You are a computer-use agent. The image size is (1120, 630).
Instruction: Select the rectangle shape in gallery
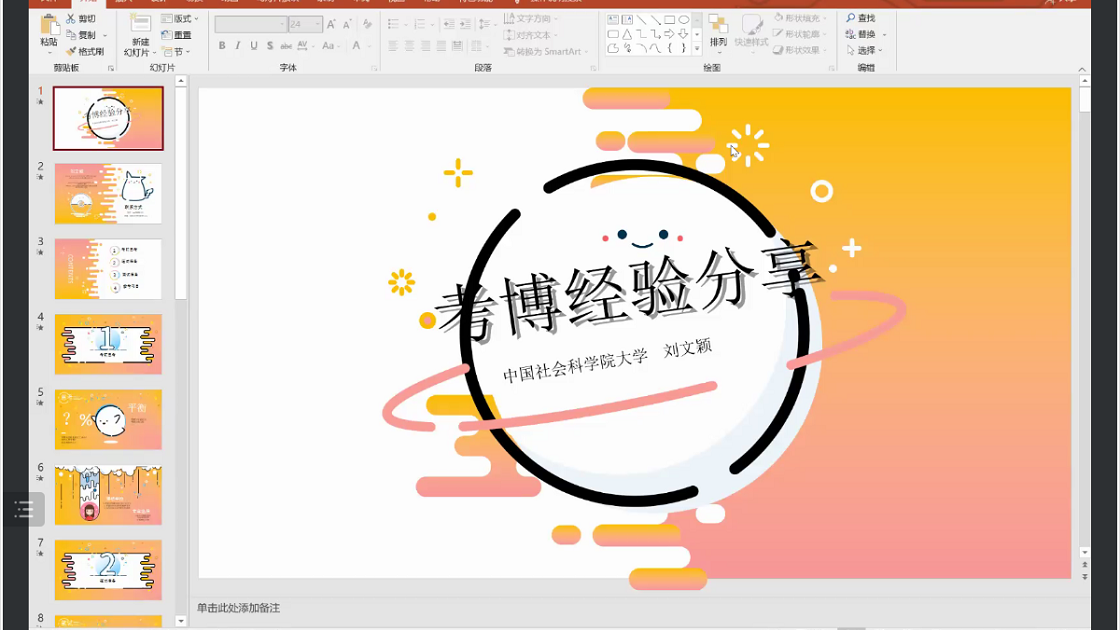click(669, 20)
